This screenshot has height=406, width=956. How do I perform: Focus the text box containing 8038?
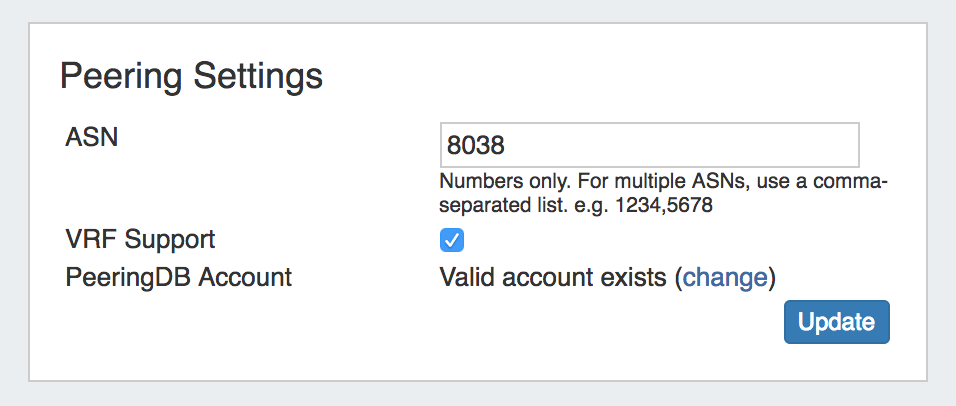(649, 145)
